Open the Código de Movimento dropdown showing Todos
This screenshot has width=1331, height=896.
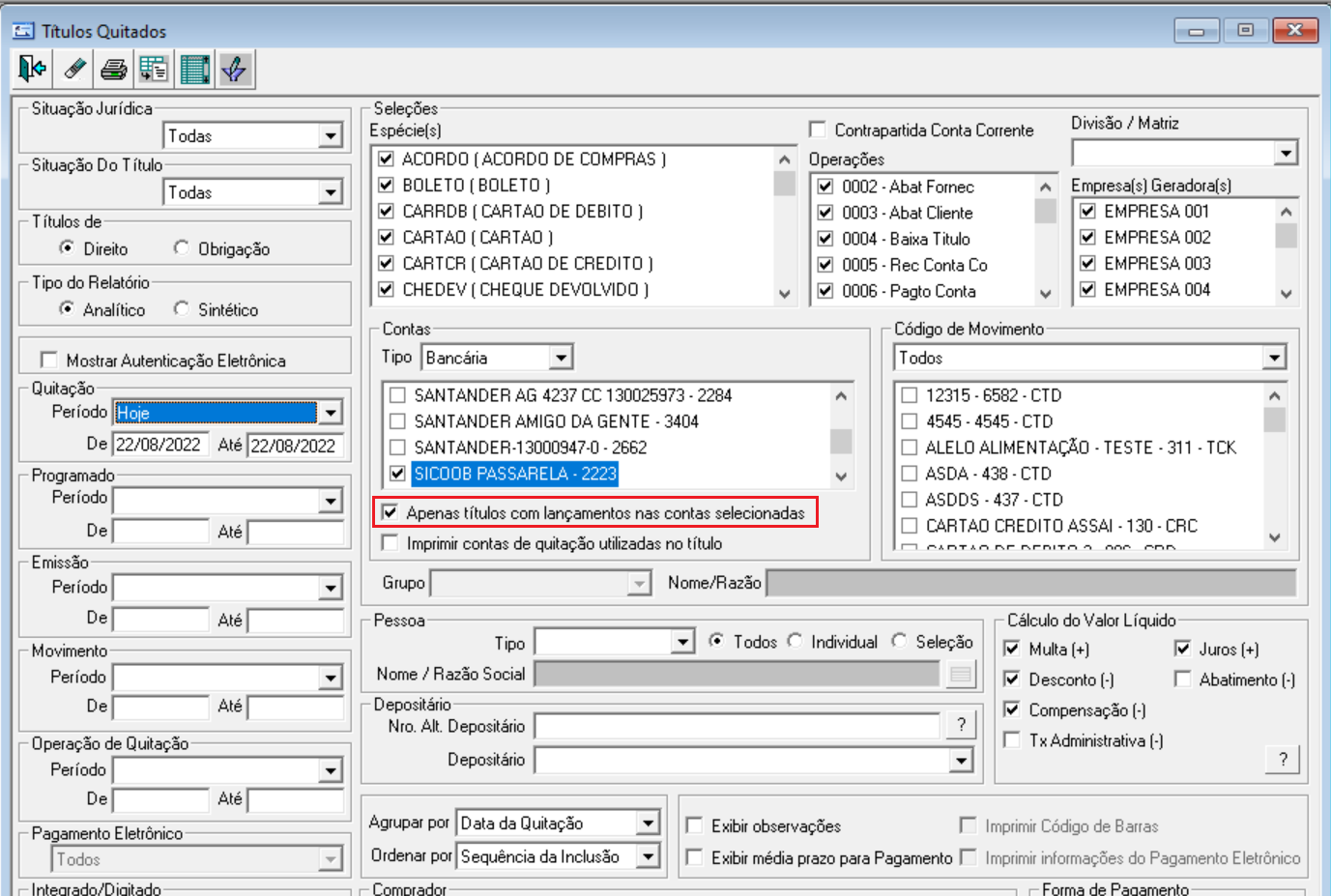[x=1274, y=358]
